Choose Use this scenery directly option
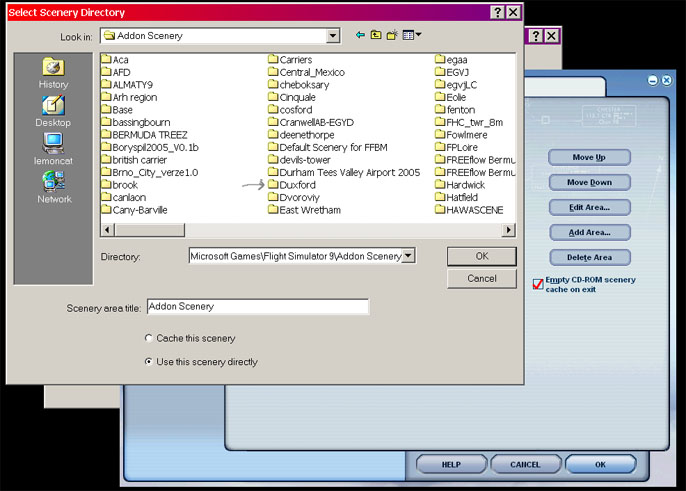Screen dimensions: 686x491 click(x=150, y=362)
